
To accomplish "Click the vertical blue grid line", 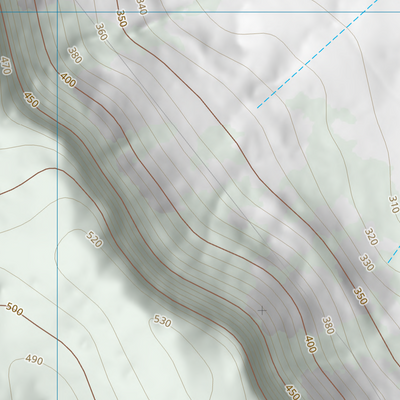I will point(58,200).
